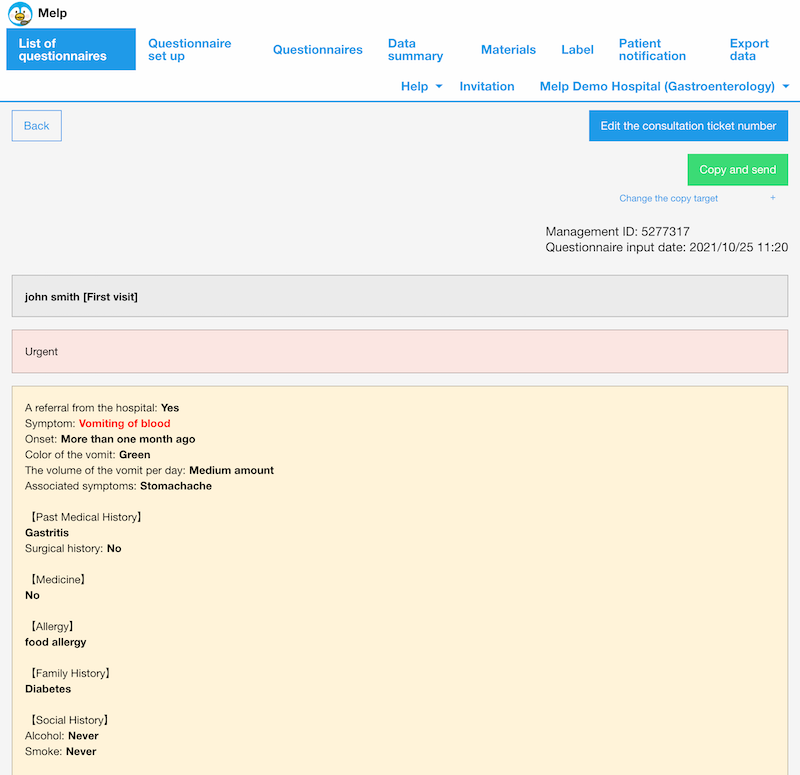
Task: Go to Questionnaire set up tab
Action: point(189,49)
